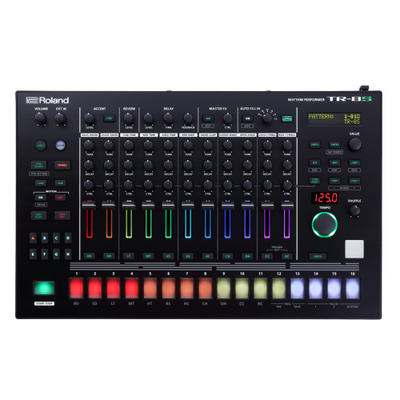Click the Snare Drum CTRL knob

(109, 185)
